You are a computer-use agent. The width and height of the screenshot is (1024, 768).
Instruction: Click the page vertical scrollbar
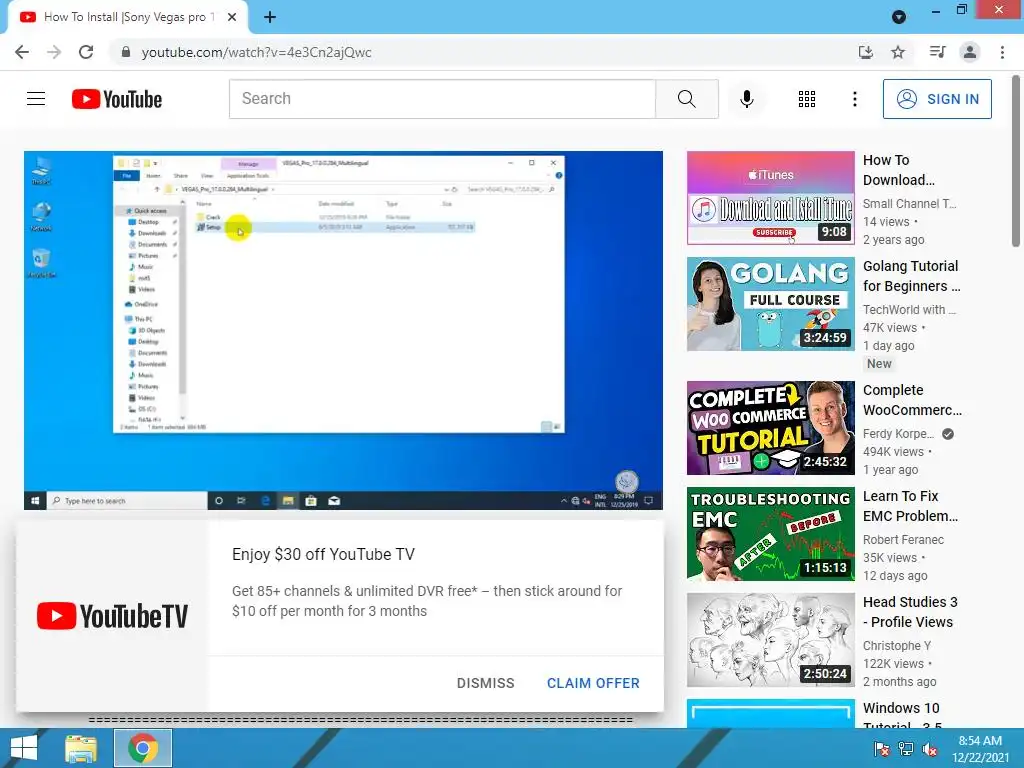click(1016, 162)
